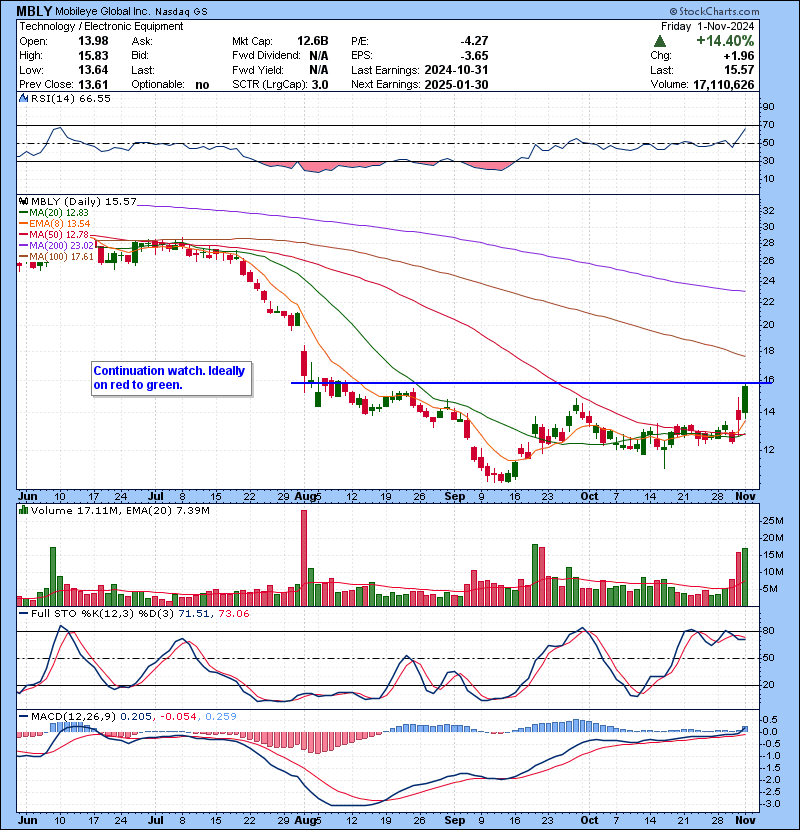Click the EPS -3.65 value

474,56
